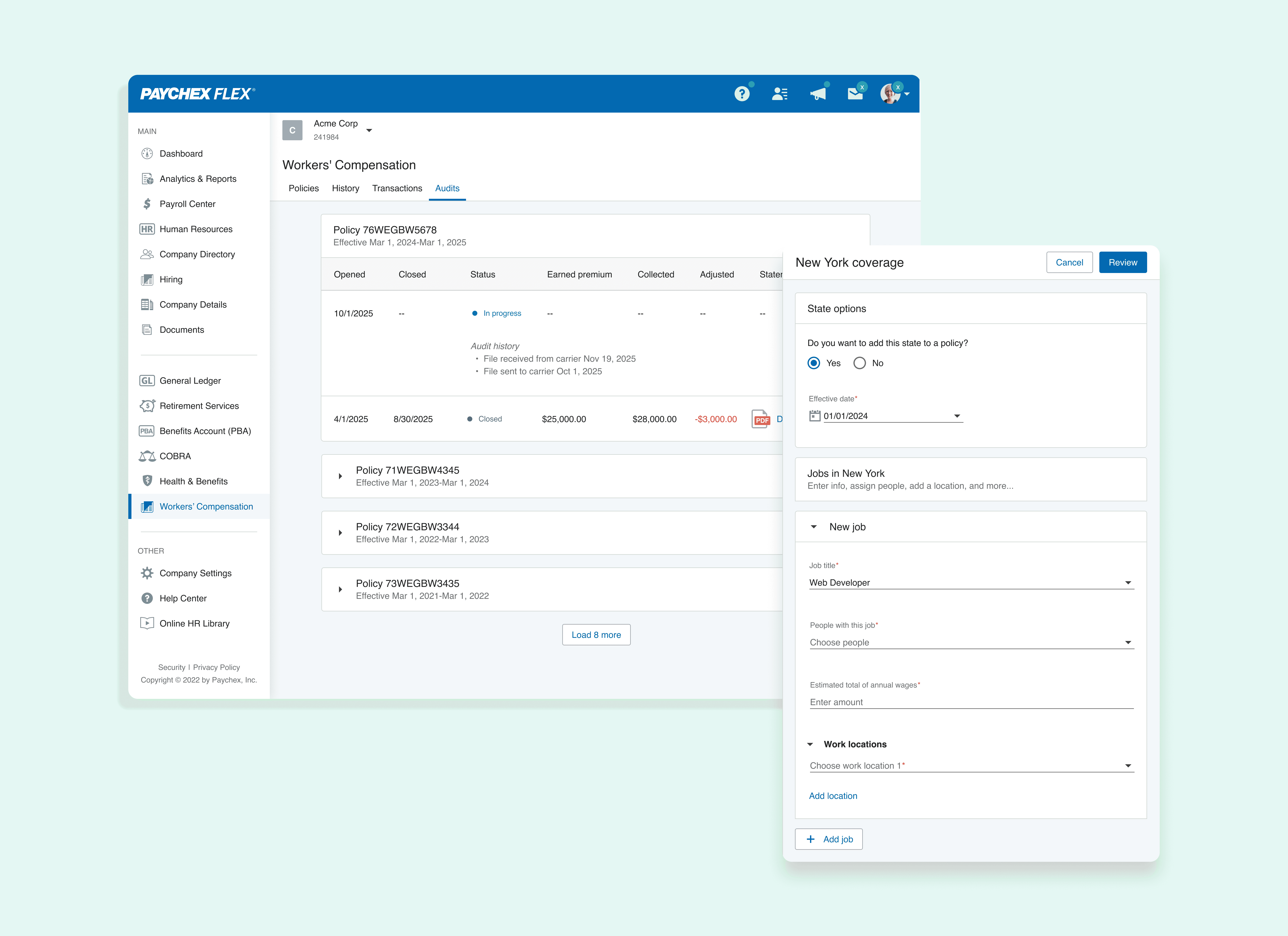This screenshot has width=1288, height=936.
Task: Click the $28,000.00 collected amount
Action: [655, 419]
